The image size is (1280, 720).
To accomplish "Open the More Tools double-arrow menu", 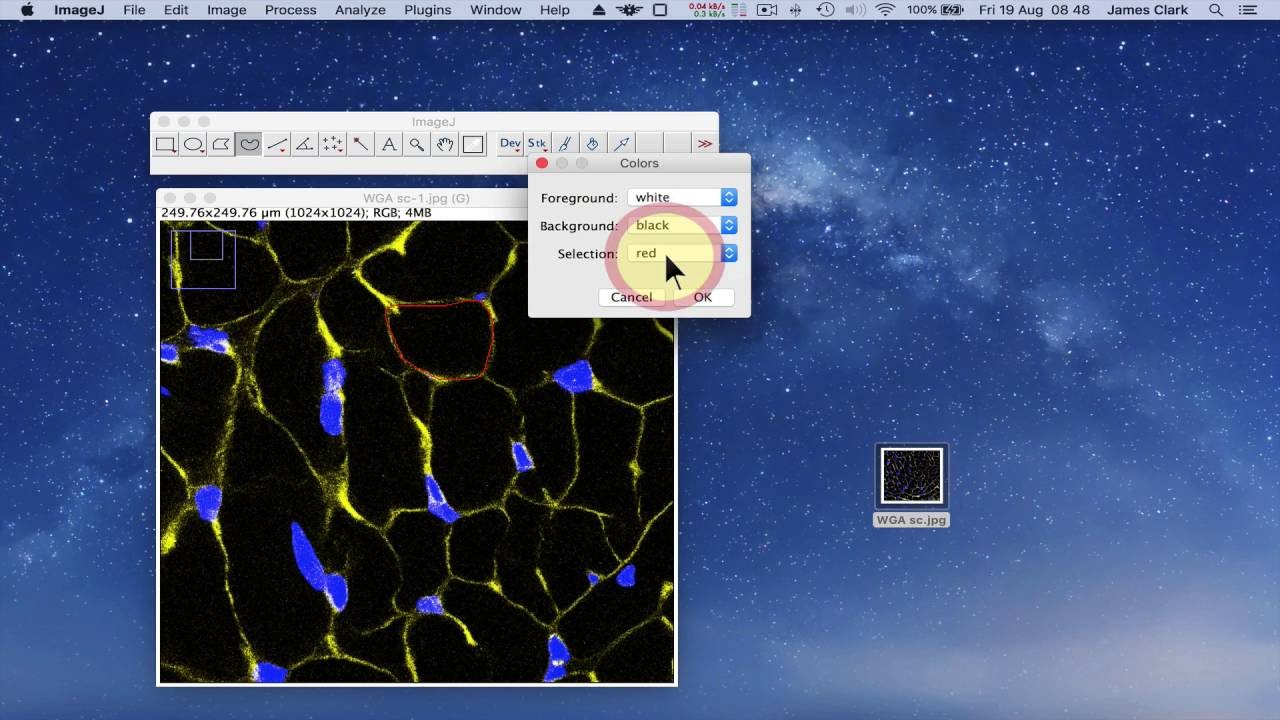I will (x=705, y=144).
